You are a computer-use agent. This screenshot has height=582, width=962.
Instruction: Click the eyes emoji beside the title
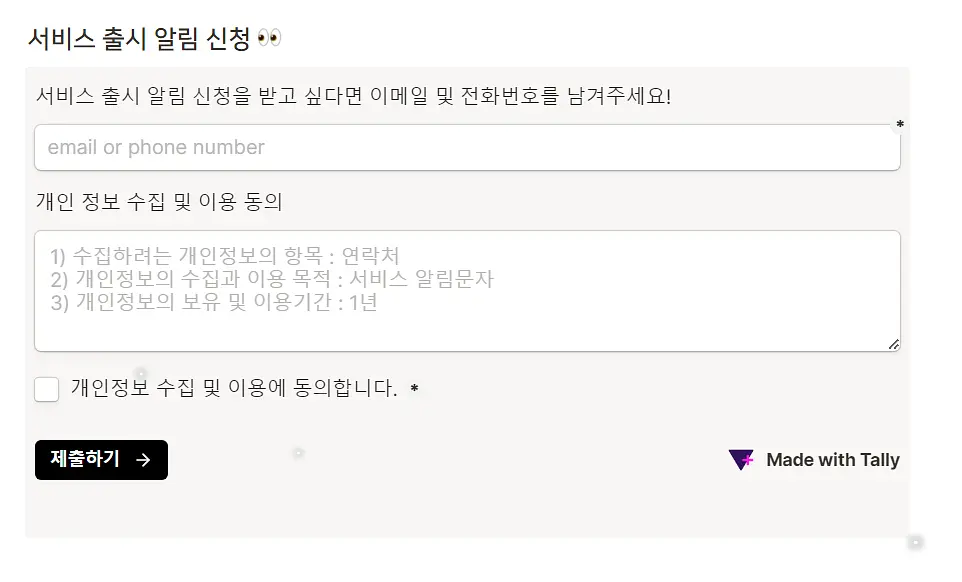coord(269,38)
